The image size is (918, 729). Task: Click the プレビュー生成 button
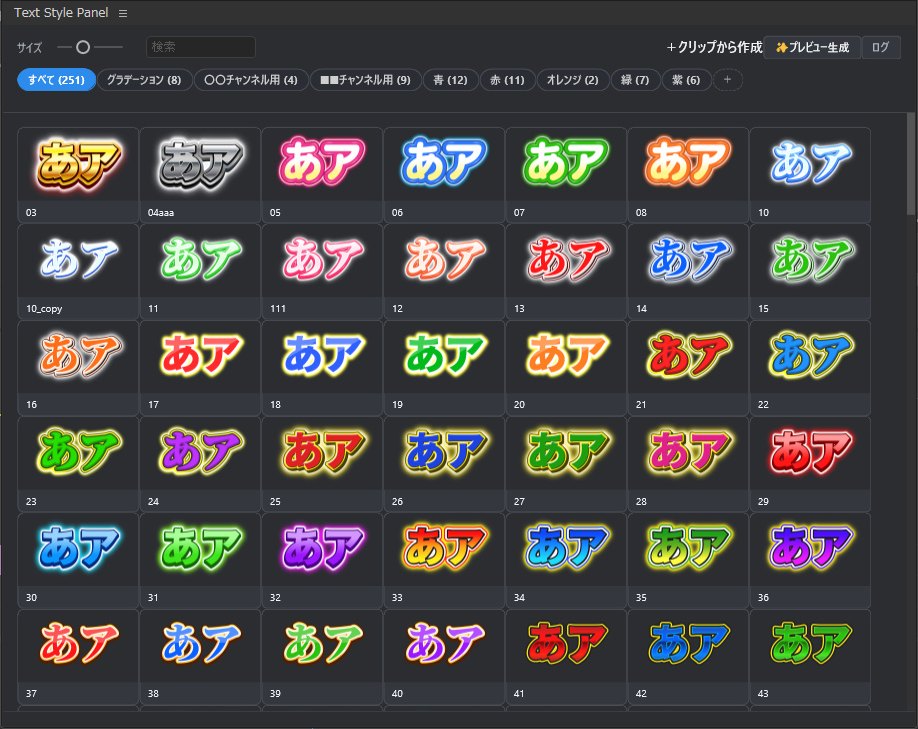click(x=812, y=47)
